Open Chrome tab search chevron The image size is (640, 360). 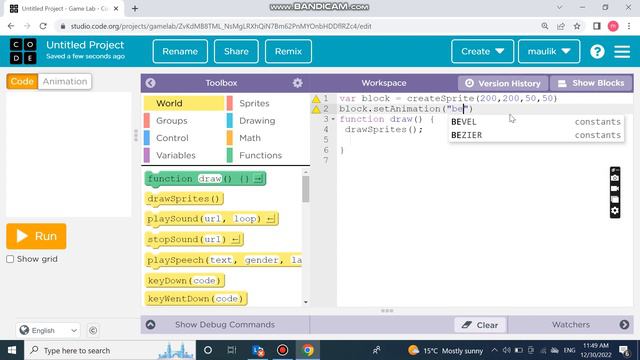(560, 8)
